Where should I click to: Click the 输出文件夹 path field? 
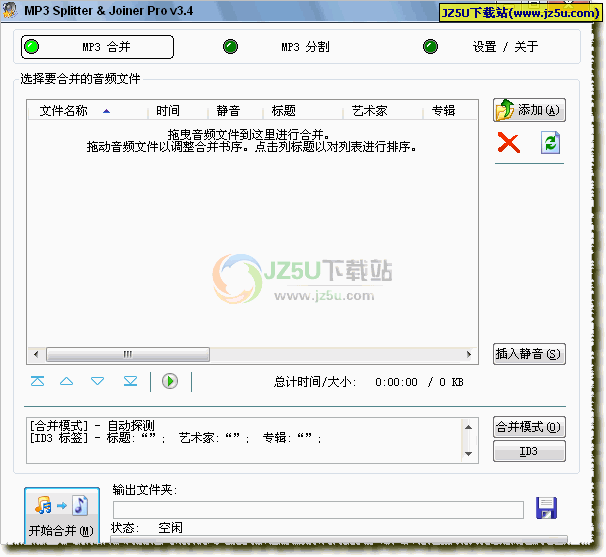[318, 510]
